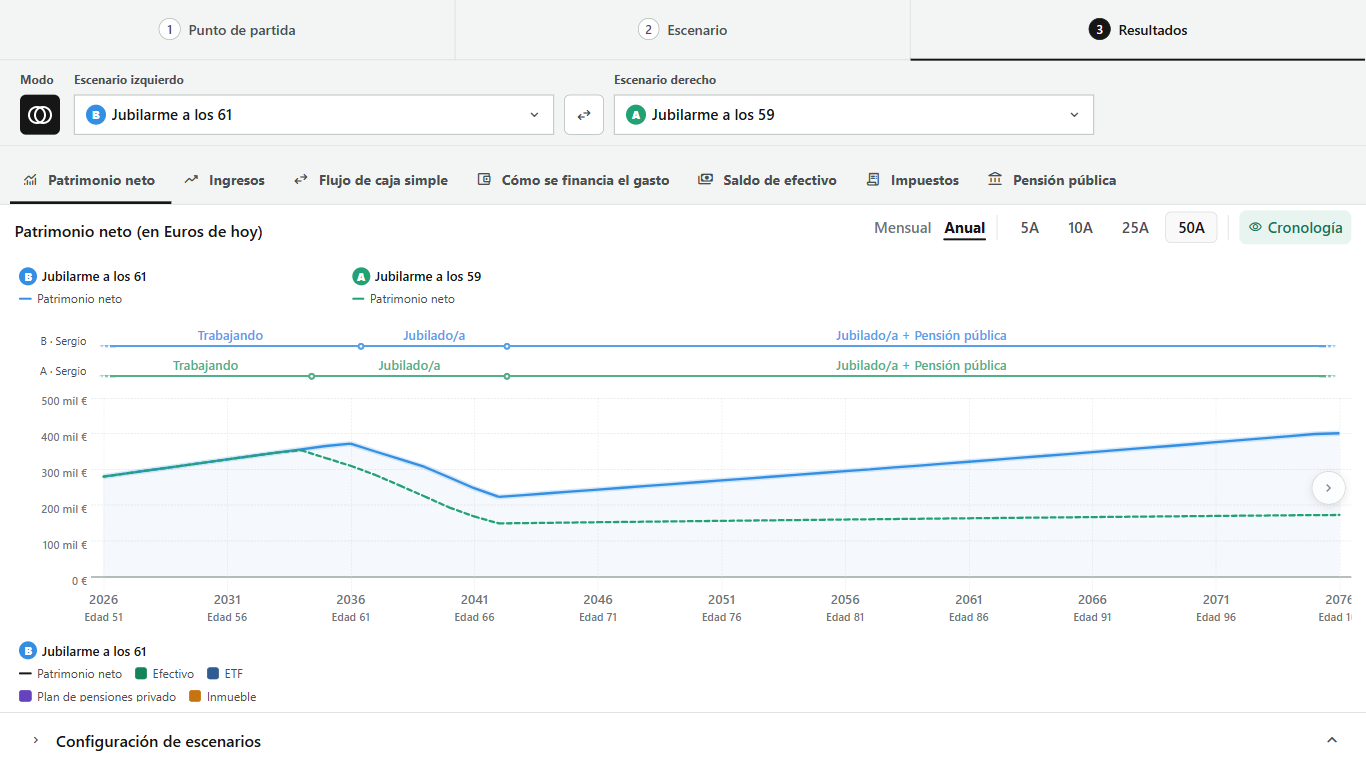Click the Ingresos trend icon
The height and width of the screenshot is (768, 1366).
[x=192, y=180]
